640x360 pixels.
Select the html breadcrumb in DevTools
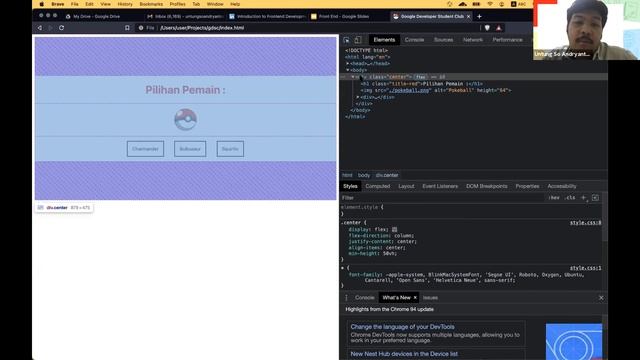347,175
